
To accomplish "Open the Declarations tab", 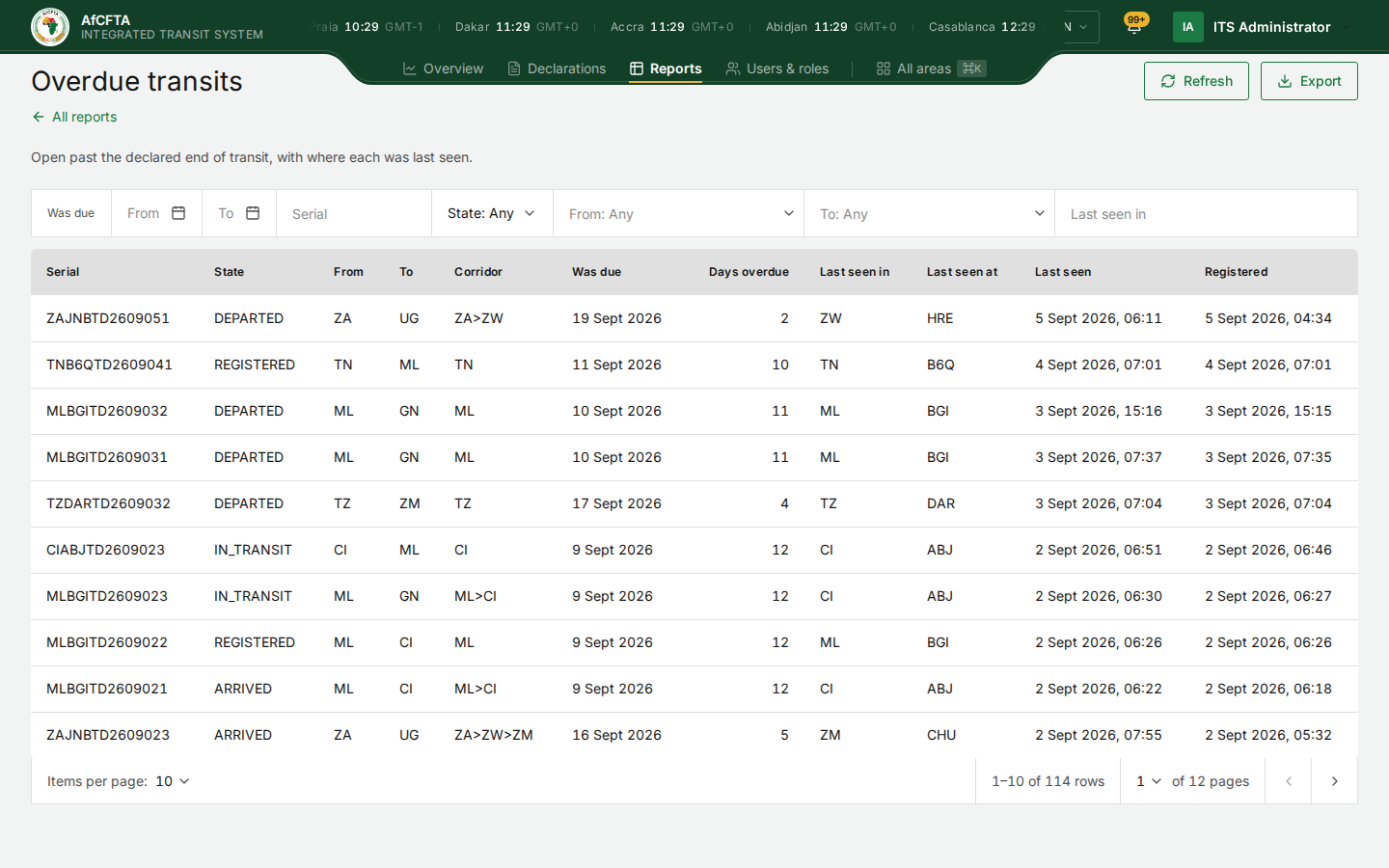I will click(x=557, y=68).
